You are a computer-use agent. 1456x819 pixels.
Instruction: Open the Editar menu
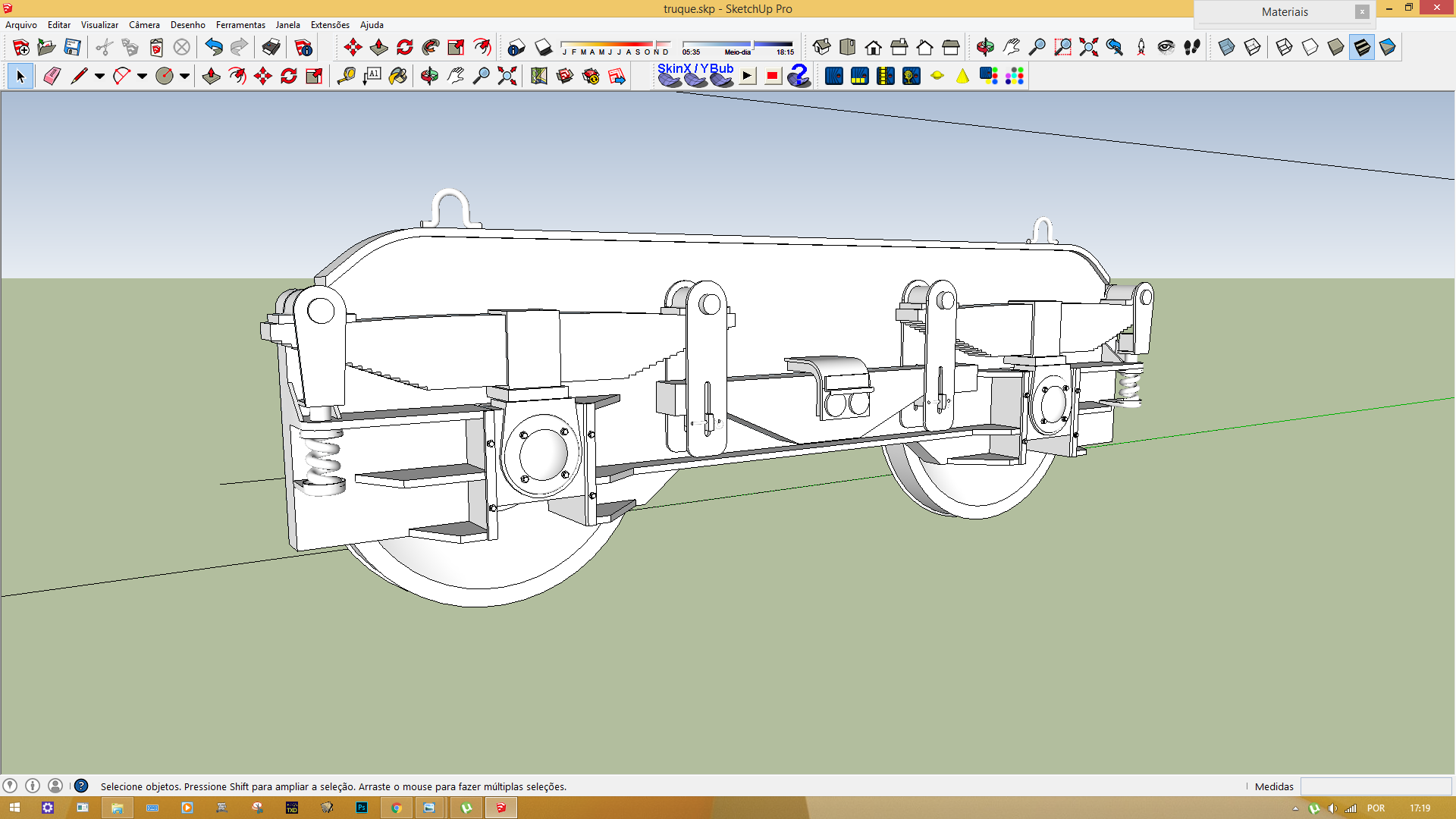click(x=59, y=25)
